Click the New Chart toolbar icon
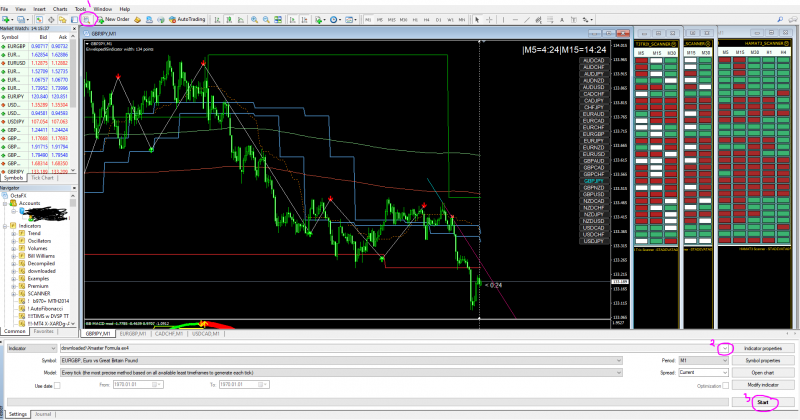Image resolution: width=800 pixels, height=420 pixels. (x=7, y=19)
